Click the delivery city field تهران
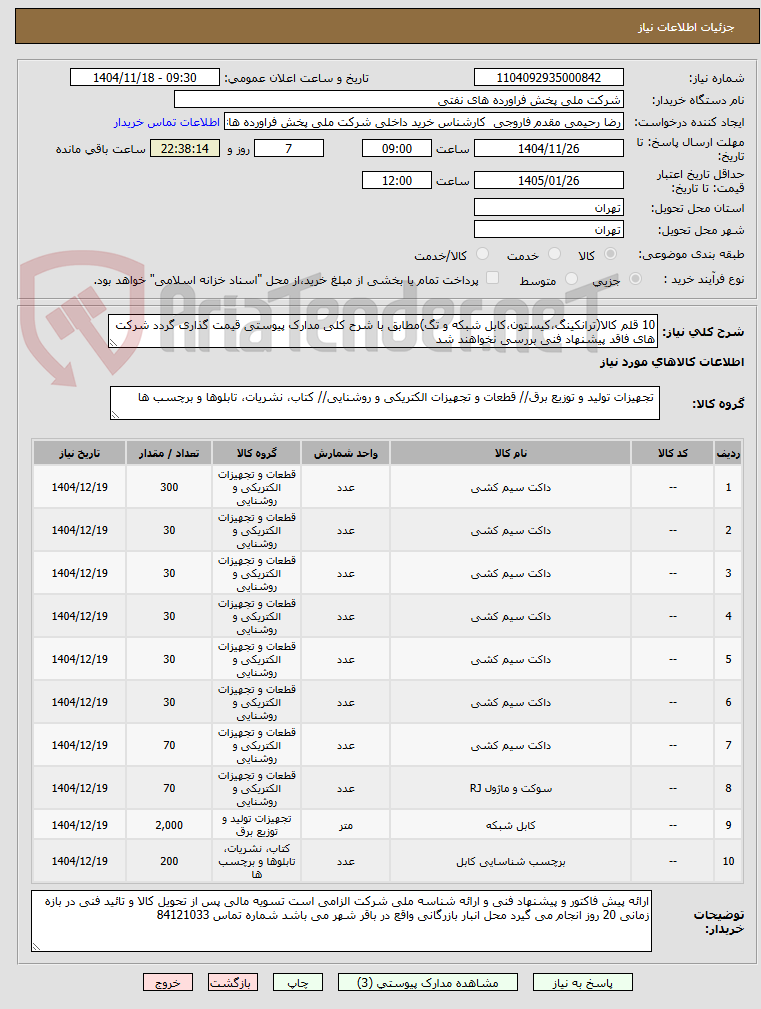 click(x=549, y=230)
